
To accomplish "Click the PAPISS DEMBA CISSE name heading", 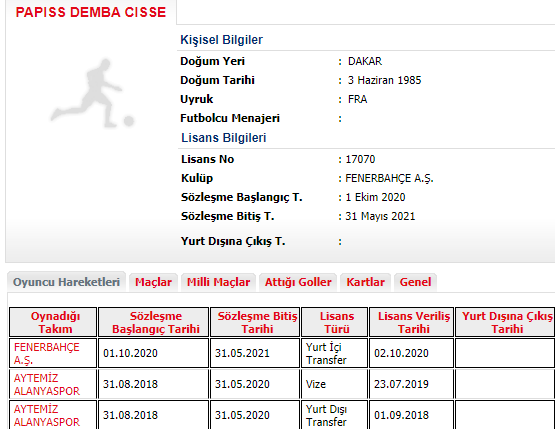I will [91, 12].
